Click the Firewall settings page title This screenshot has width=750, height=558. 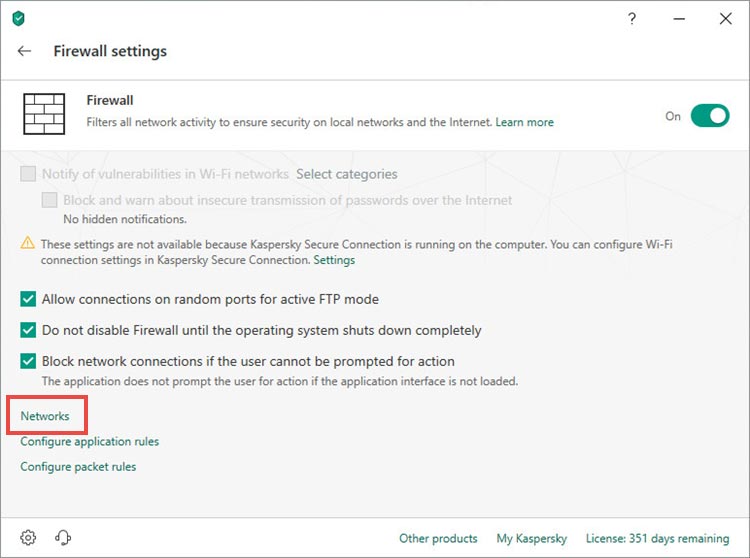click(x=110, y=51)
